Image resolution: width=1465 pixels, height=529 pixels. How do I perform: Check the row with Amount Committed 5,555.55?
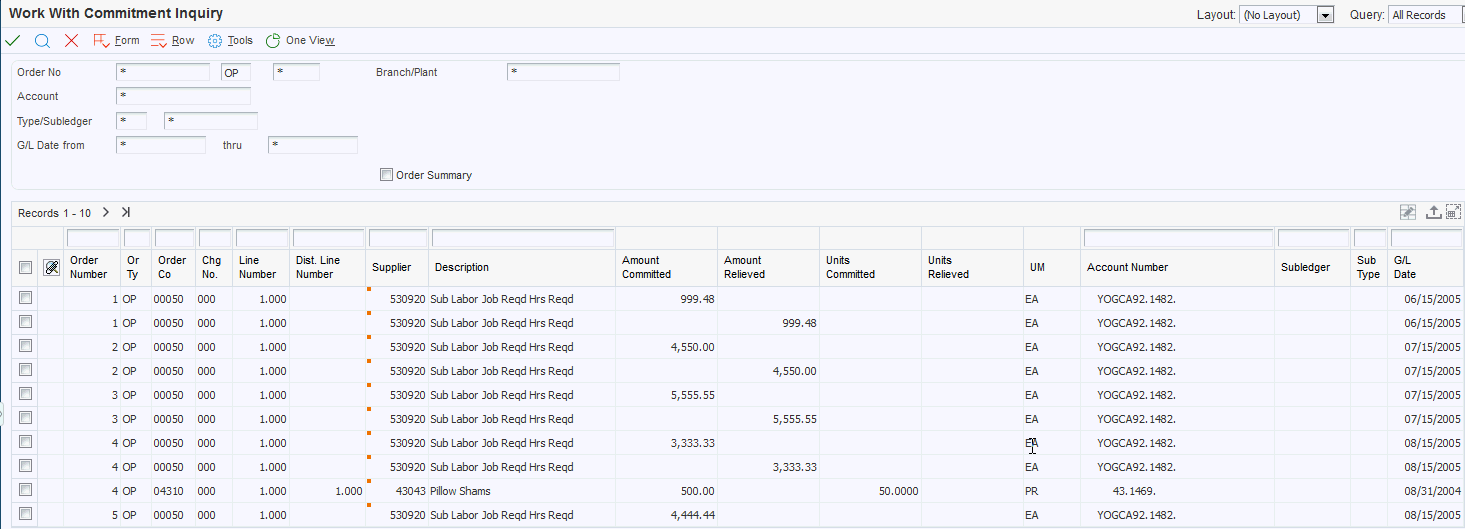tap(25, 394)
